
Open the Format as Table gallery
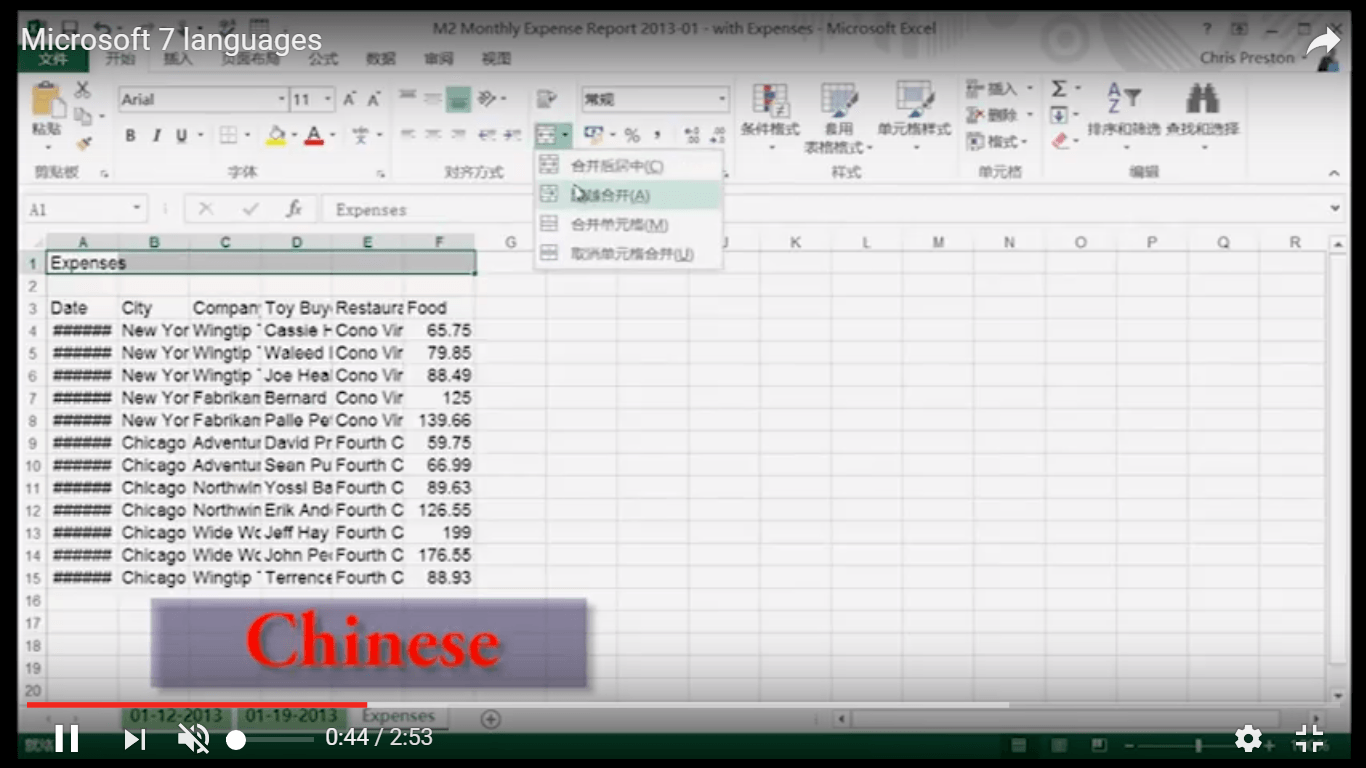pyautogui.click(x=839, y=118)
